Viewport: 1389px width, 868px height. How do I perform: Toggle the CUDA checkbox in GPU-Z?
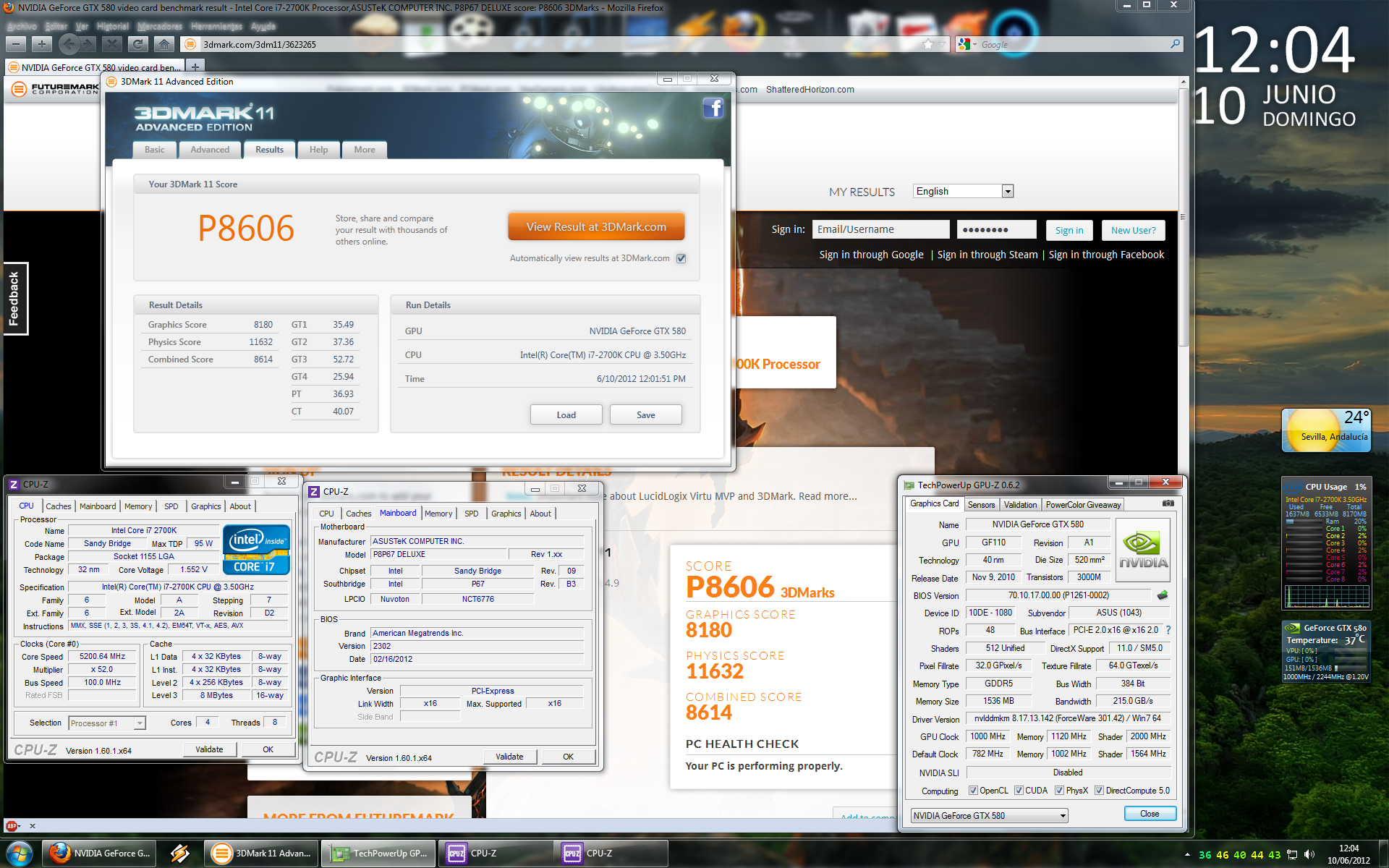click(1019, 791)
